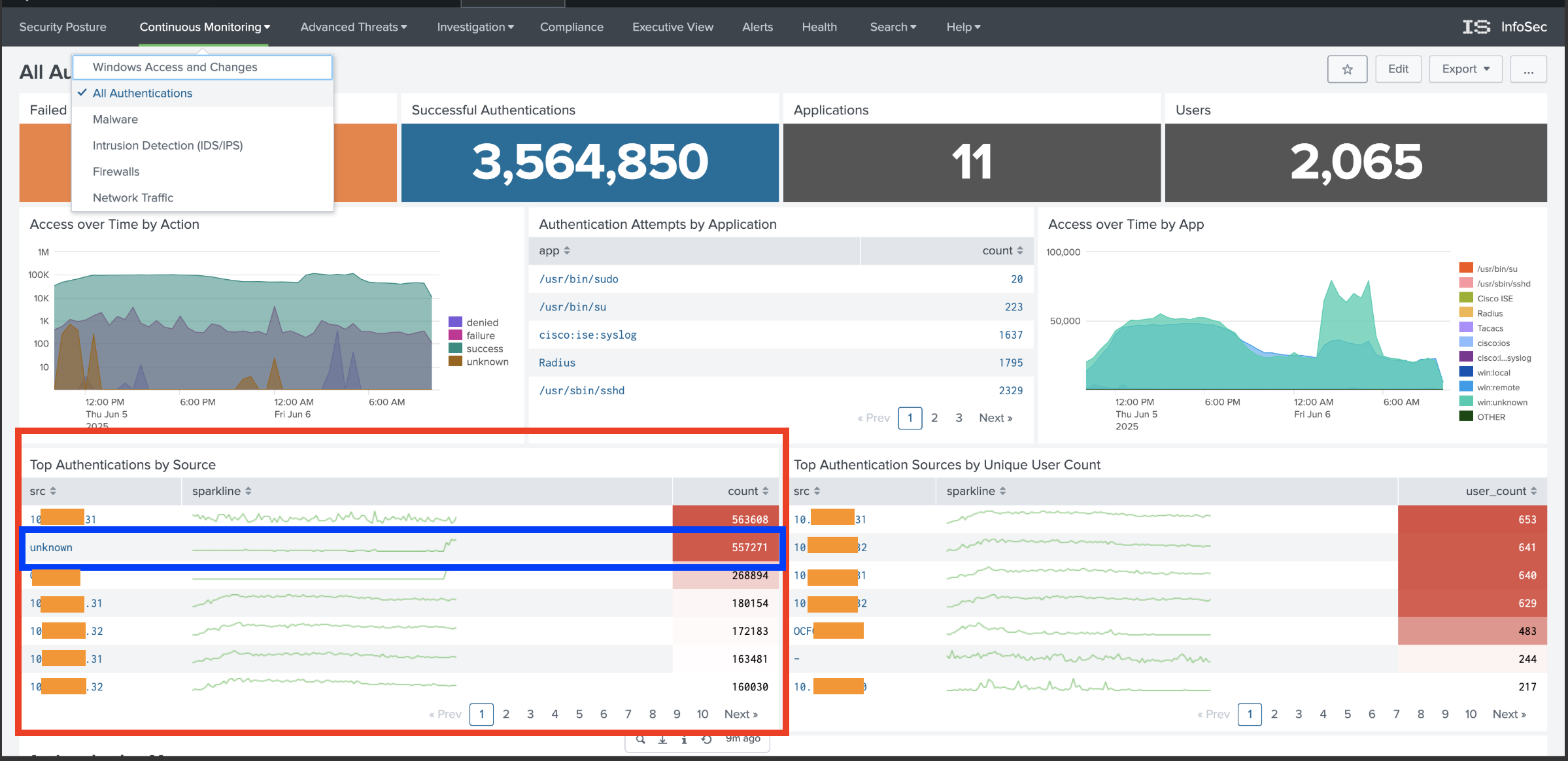This screenshot has width=1568, height=761.
Task: Open the three-dots more actions button
Action: [1528, 69]
